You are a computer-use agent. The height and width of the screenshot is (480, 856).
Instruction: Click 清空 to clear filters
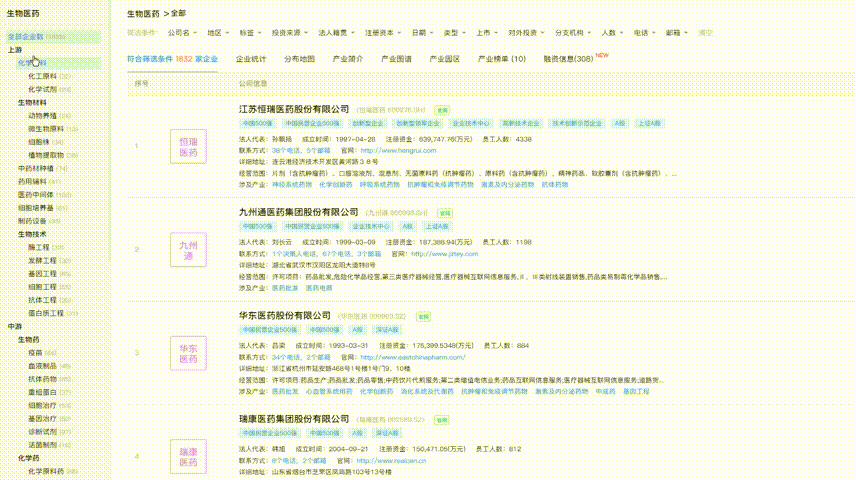706,33
